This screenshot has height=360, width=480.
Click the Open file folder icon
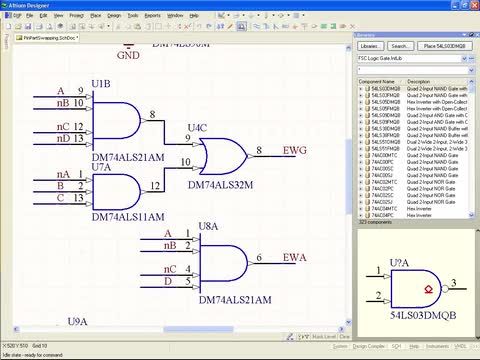(18, 26)
